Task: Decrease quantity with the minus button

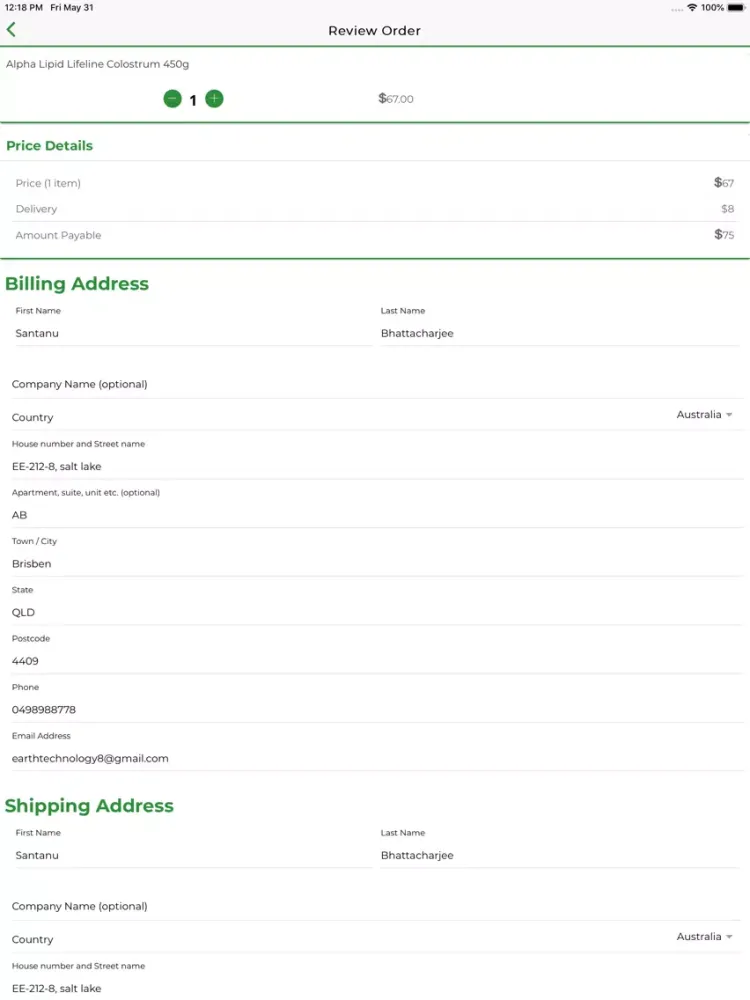Action: pos(172,99)
